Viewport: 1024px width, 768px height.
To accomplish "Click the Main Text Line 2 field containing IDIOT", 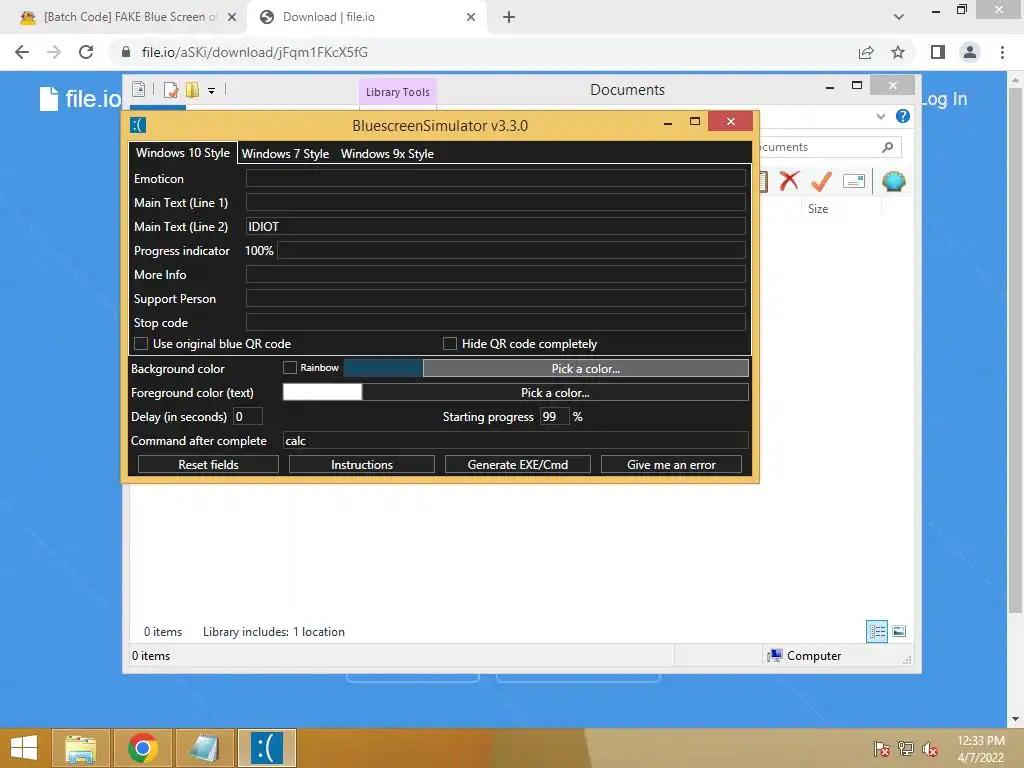I will point(496,227).
